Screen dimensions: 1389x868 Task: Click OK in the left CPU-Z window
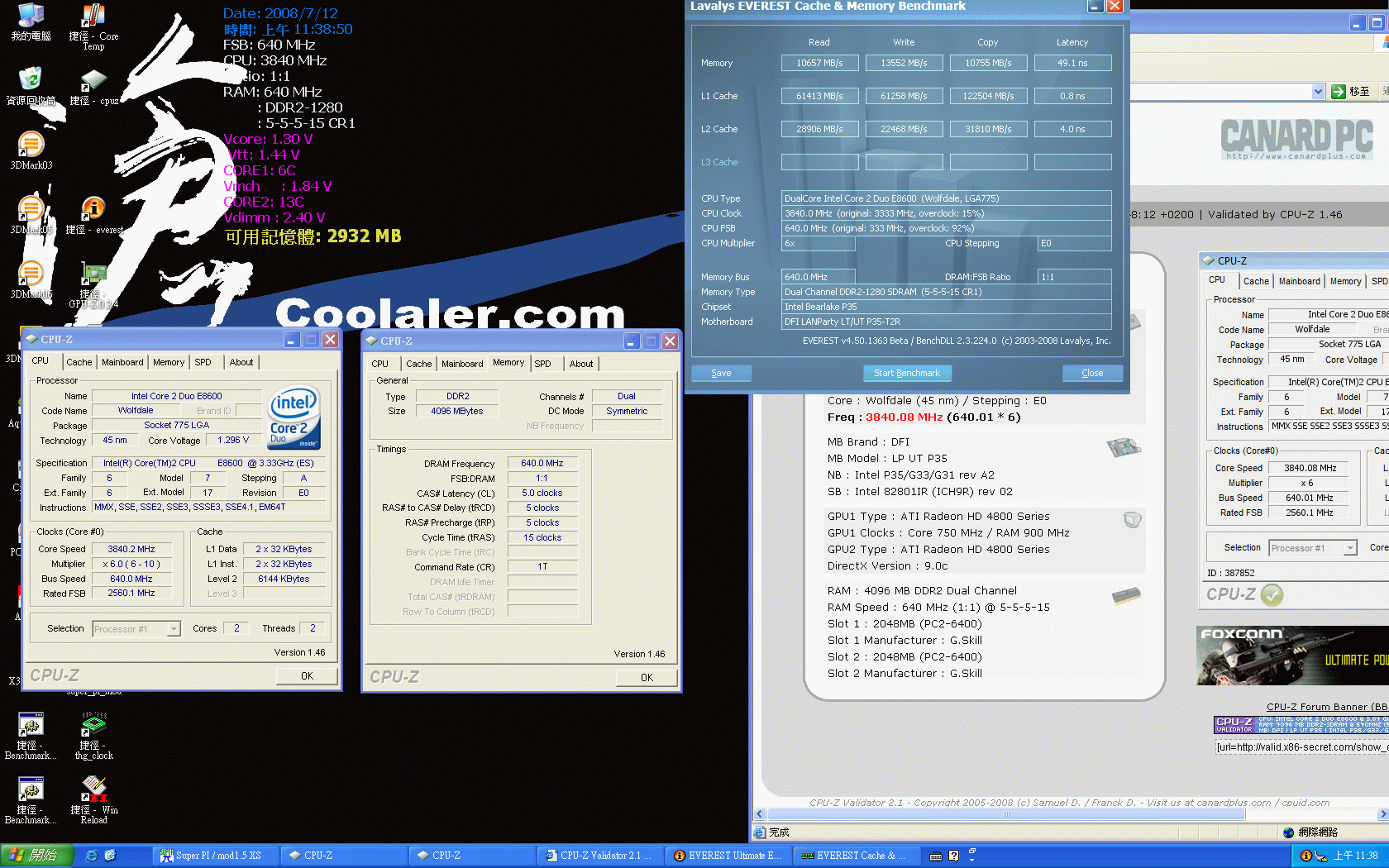click(308, 675)
